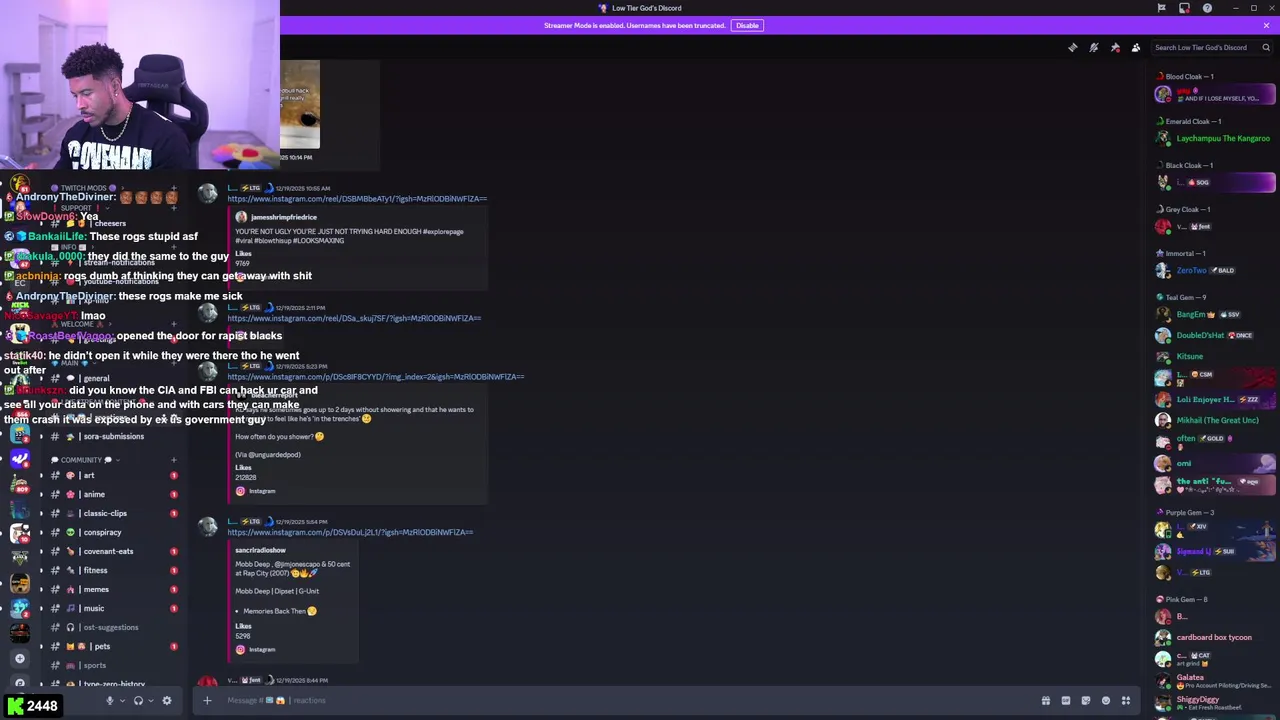Open the help question mark icon

(x=1207, y=8)
